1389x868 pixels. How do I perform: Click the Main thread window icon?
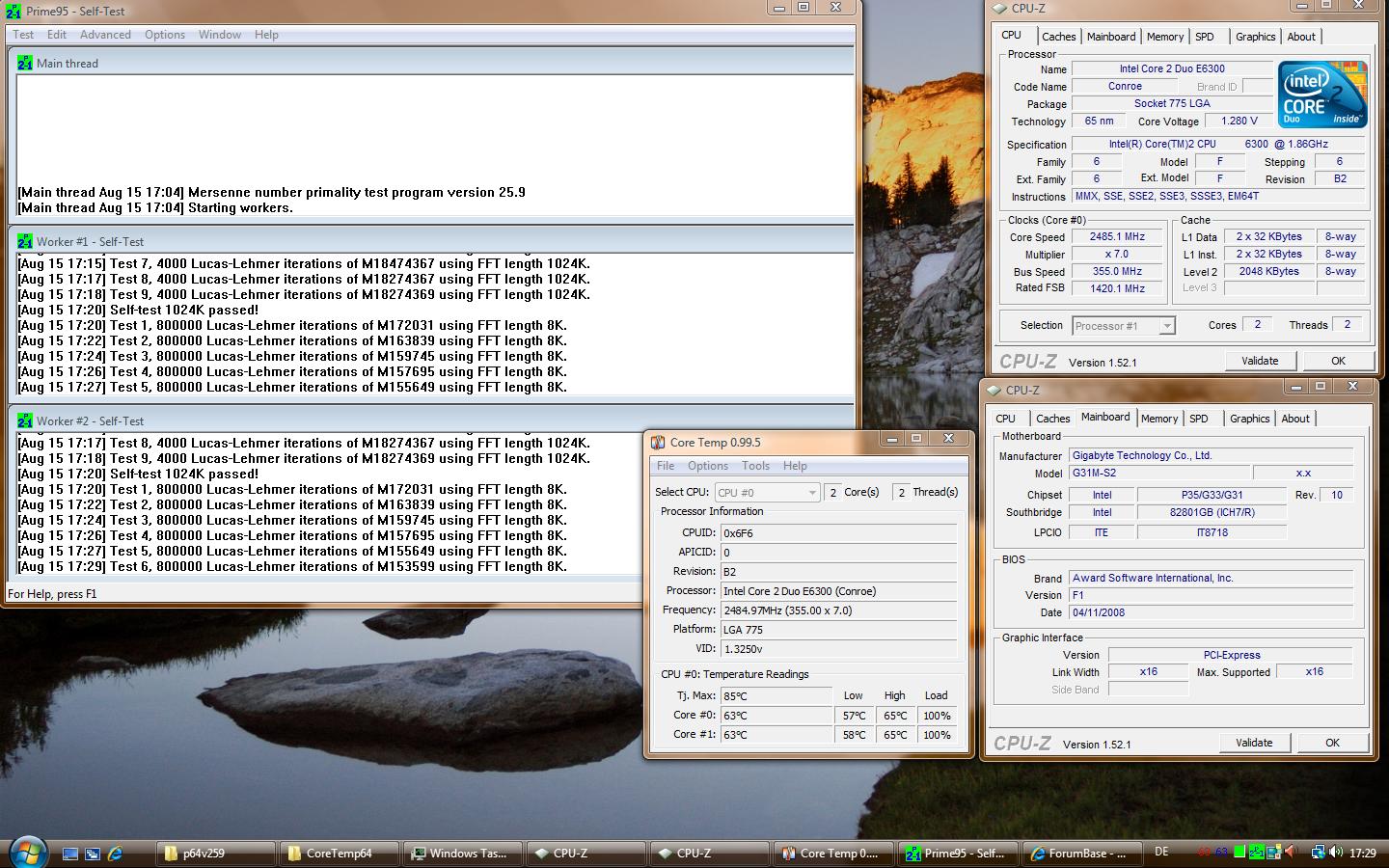pyautogui.click(x=25, y=63)
